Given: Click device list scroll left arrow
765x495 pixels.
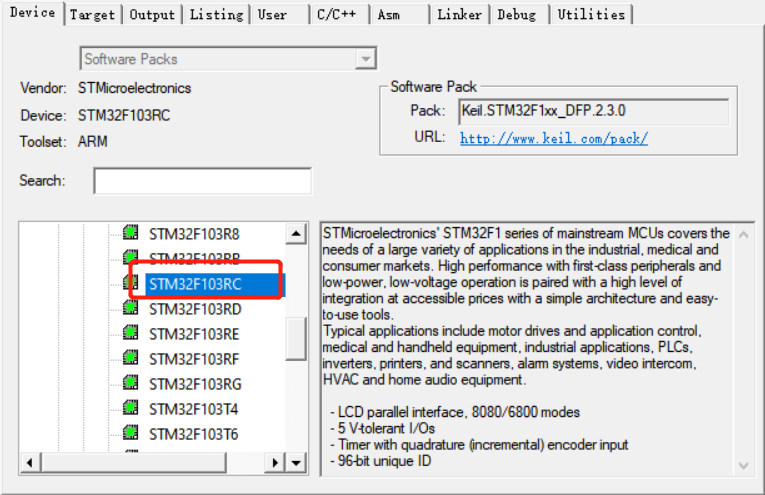Looking at the screenshot, I should pyautogui.click(x=30, y=462).
